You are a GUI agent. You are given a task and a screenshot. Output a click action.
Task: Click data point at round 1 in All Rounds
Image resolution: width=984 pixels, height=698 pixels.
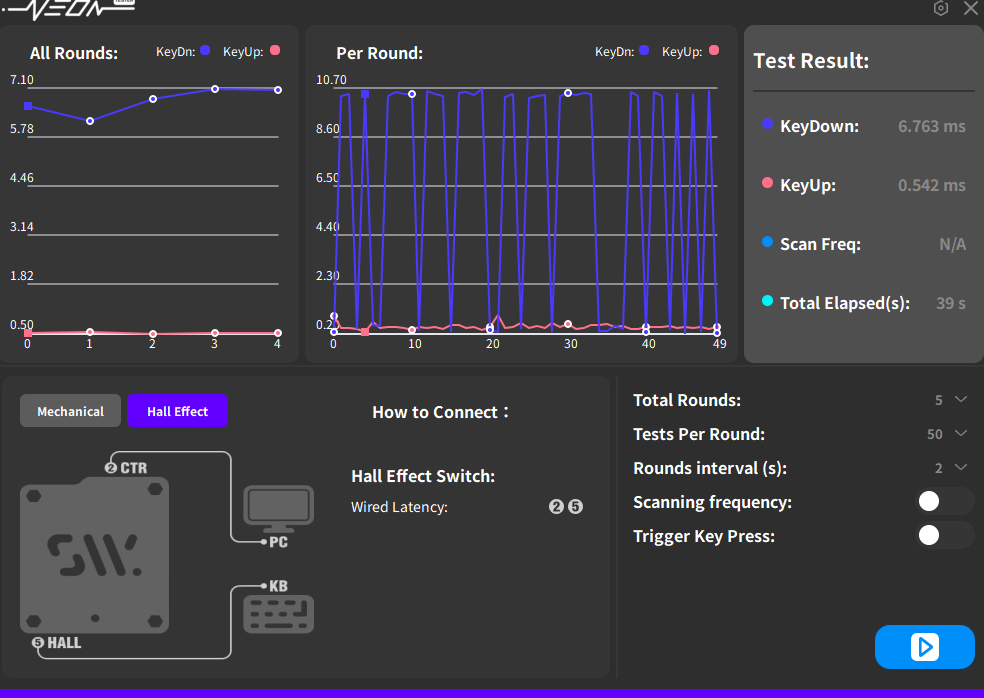90,121
